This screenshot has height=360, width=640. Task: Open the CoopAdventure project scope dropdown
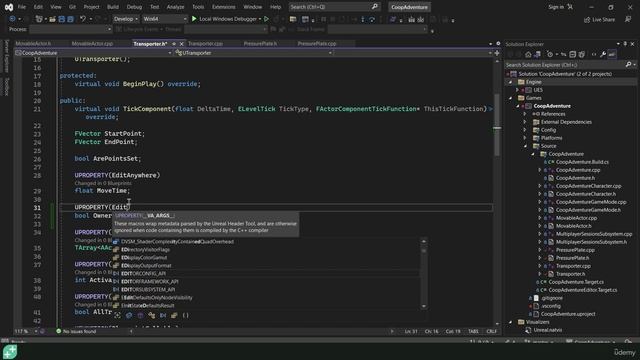coord(93,53)
